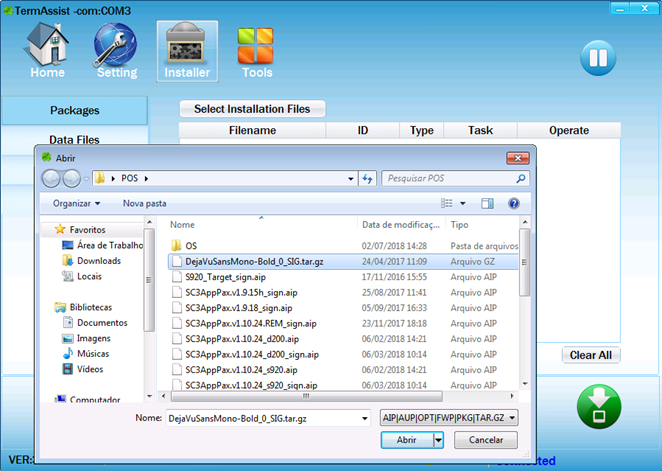The width and height of the screenshot is (662, 471).
Task: Toggle the preview pane icon
Action: coord(487,203)
